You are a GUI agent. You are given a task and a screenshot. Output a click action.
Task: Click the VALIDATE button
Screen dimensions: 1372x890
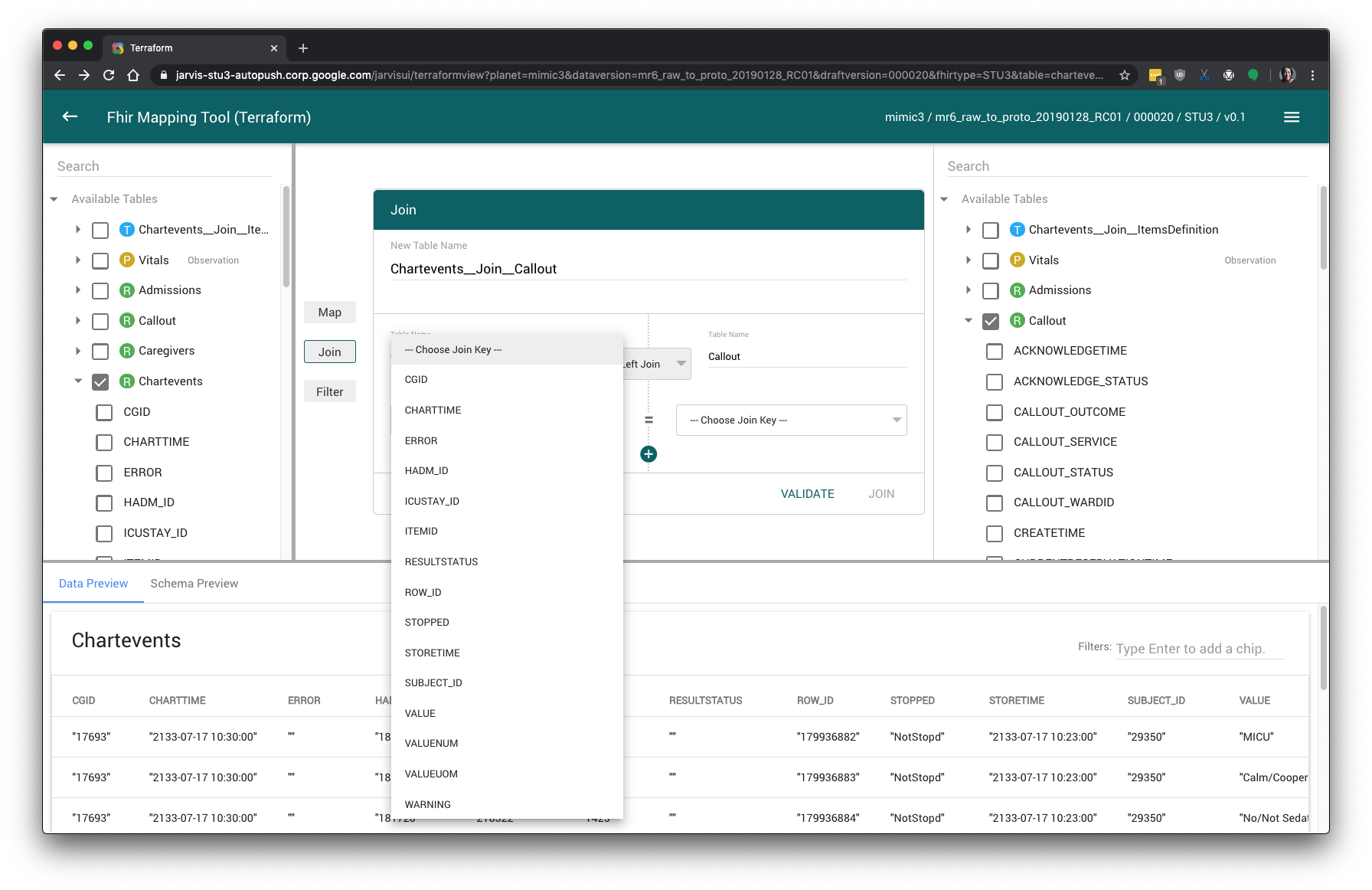[808, 494]
